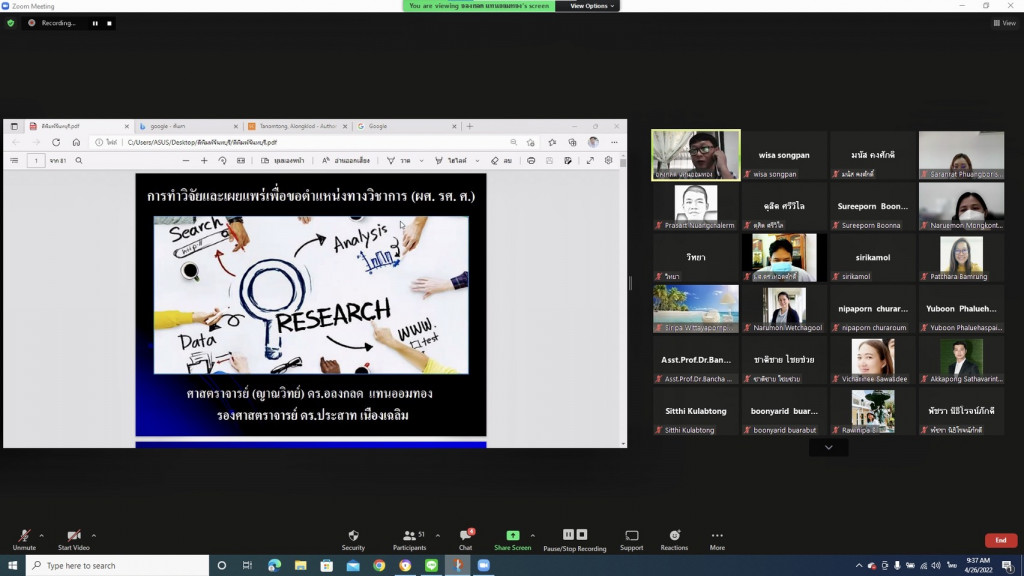1024x576 pixels.
Task: Click the green Share Screen icon
Action: tap(512, 537)
